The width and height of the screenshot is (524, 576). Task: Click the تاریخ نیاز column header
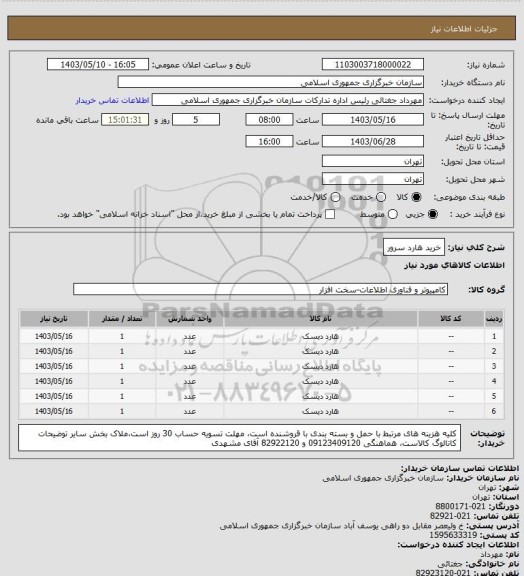pyautogui.click(x=54, y=318)
